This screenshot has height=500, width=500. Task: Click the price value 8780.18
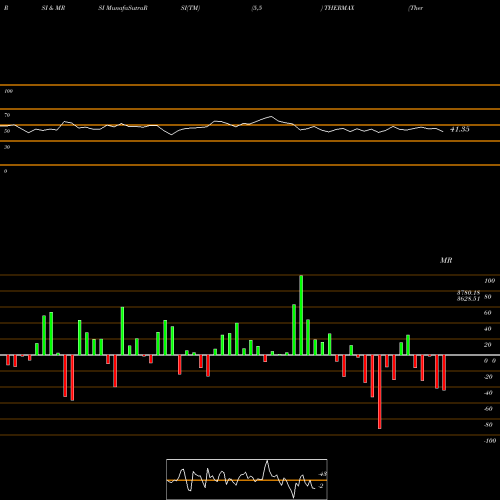[468, 293]
